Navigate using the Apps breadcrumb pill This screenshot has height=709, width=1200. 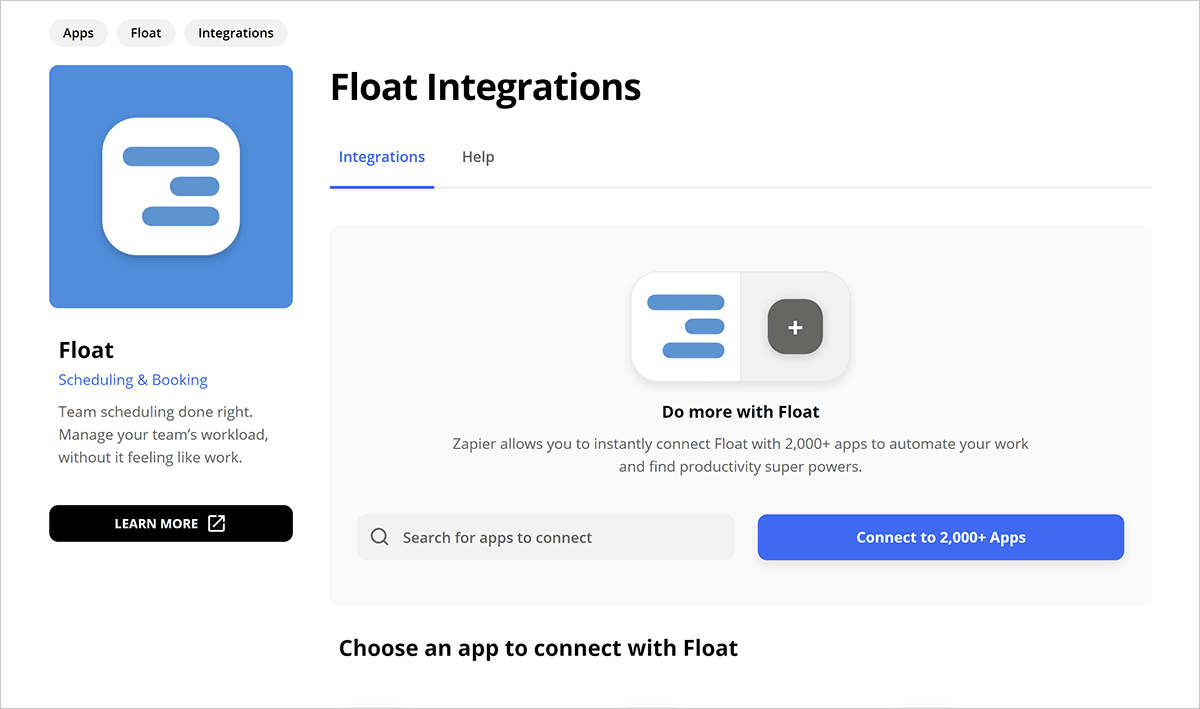click(x=78, y=32)
